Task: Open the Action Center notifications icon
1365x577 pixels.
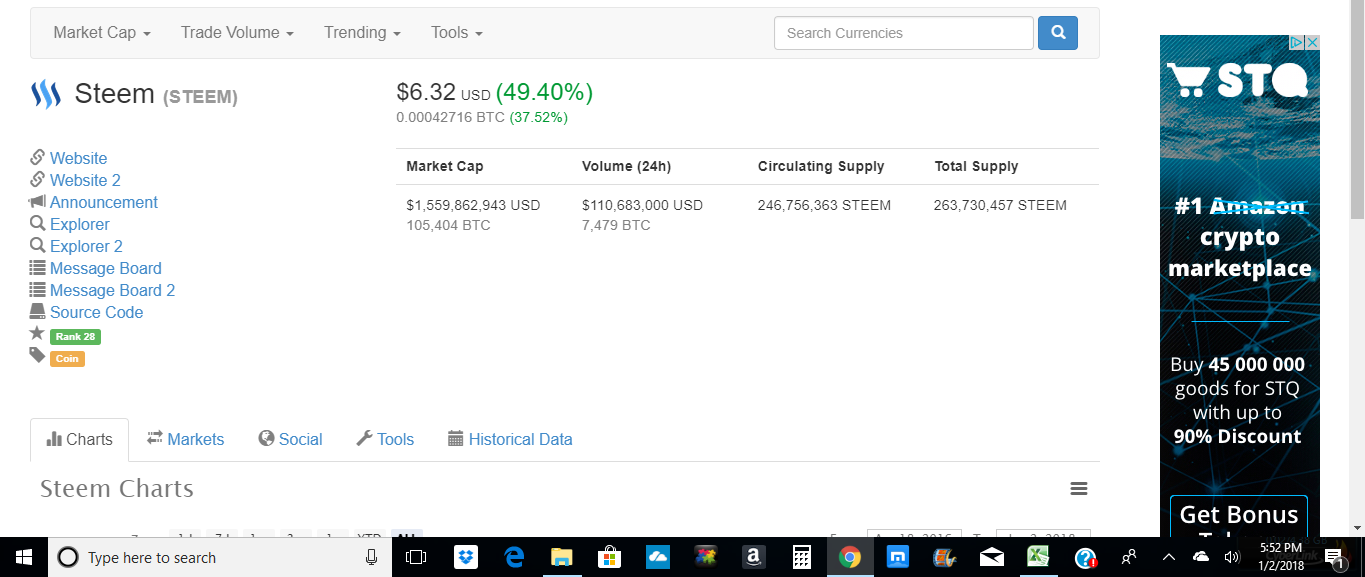Action: coord(1335,557)
